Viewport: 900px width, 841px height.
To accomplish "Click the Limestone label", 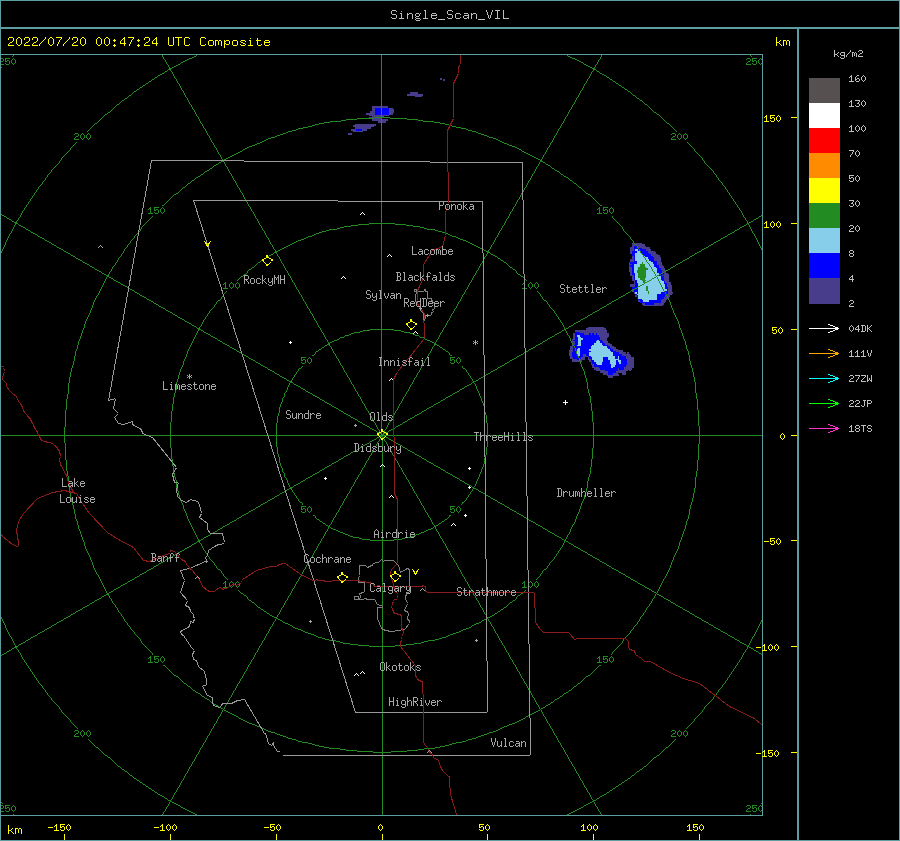I will tap(189, 386).
